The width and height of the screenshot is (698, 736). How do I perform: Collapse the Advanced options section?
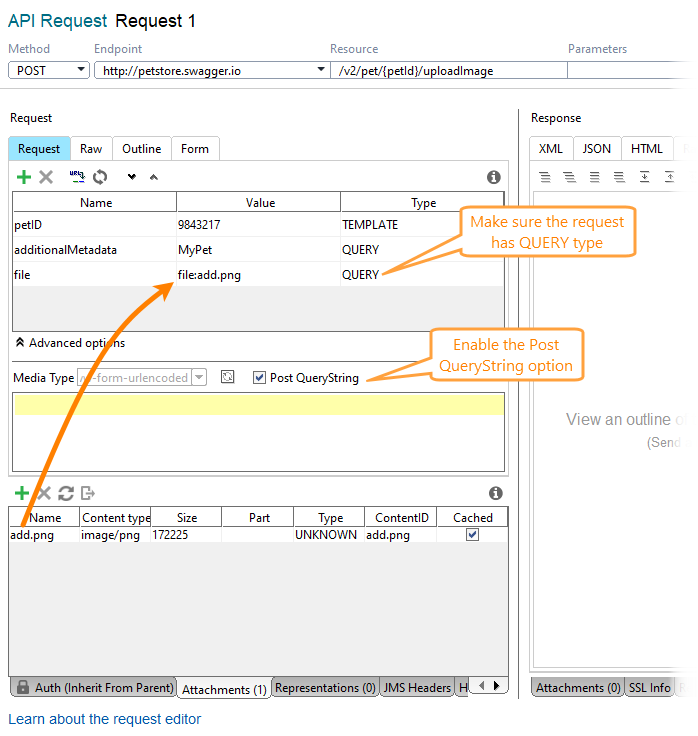point(70,343)
